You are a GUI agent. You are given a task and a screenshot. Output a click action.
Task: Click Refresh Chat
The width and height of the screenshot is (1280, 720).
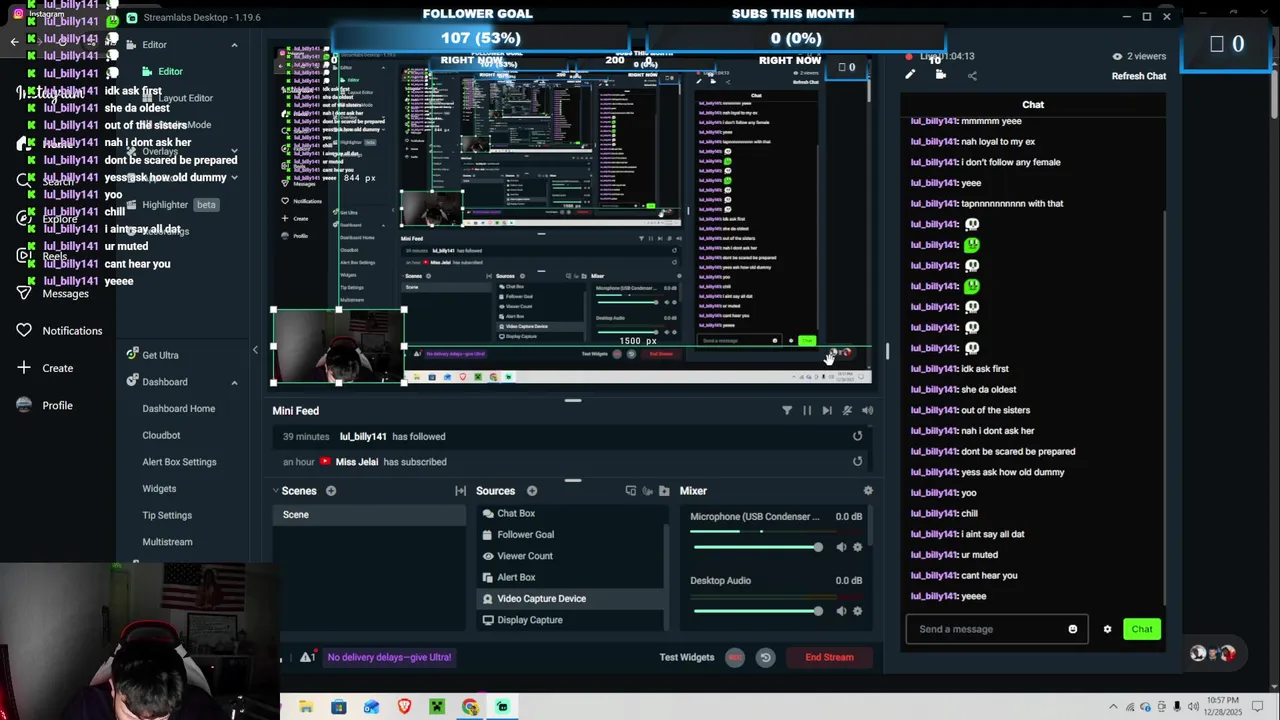point(1139,76)
